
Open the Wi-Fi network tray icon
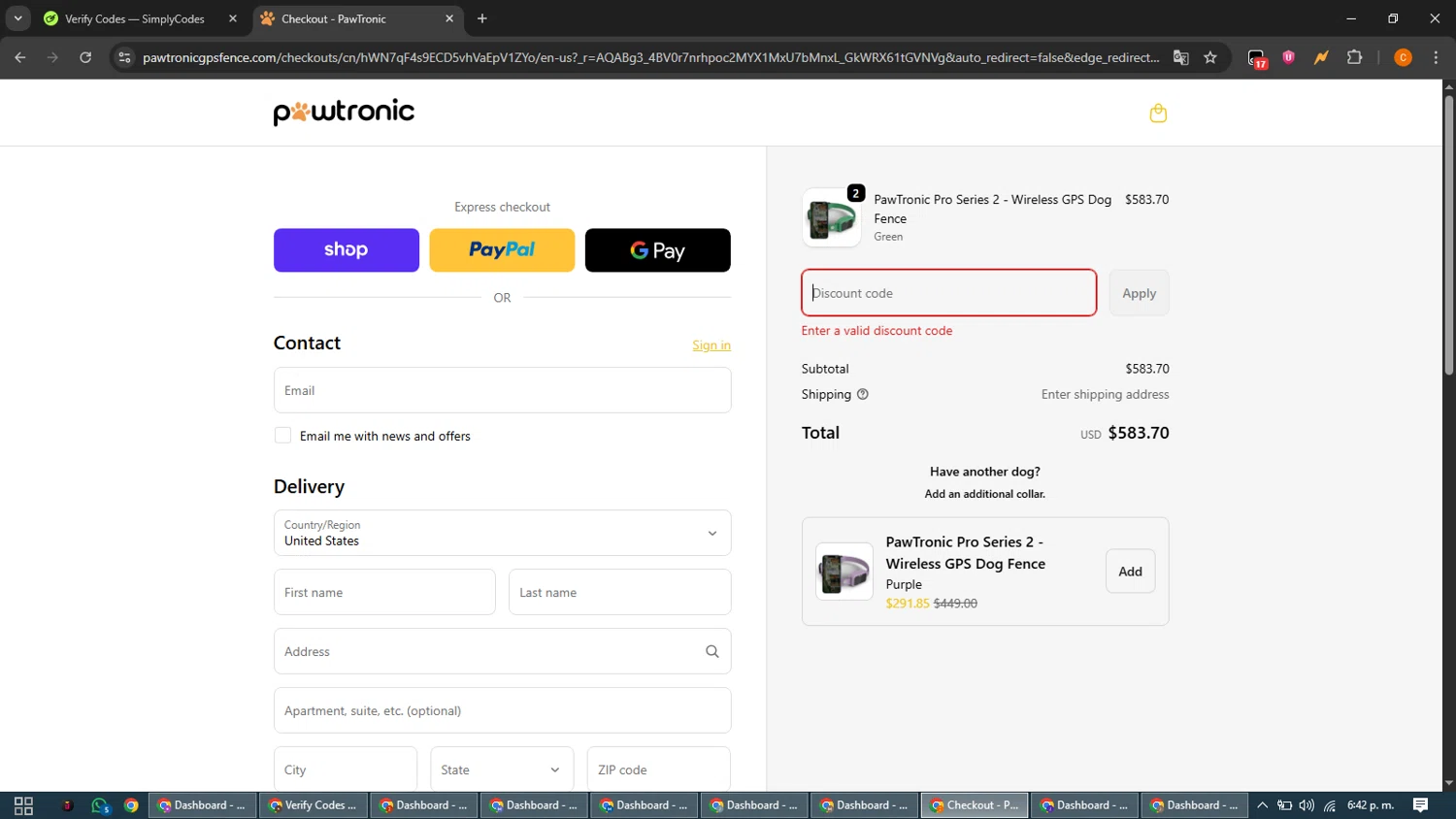coord(1330,805)
